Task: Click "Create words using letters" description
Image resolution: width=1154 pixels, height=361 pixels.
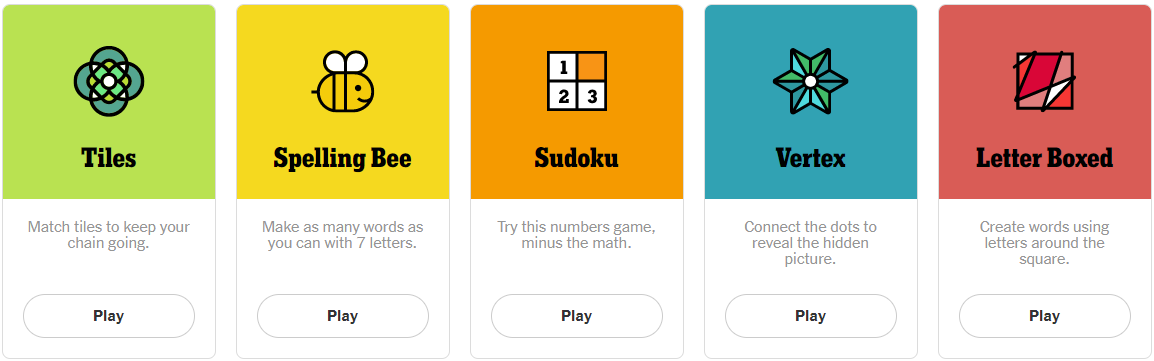Action: [x=1044, y=243]
